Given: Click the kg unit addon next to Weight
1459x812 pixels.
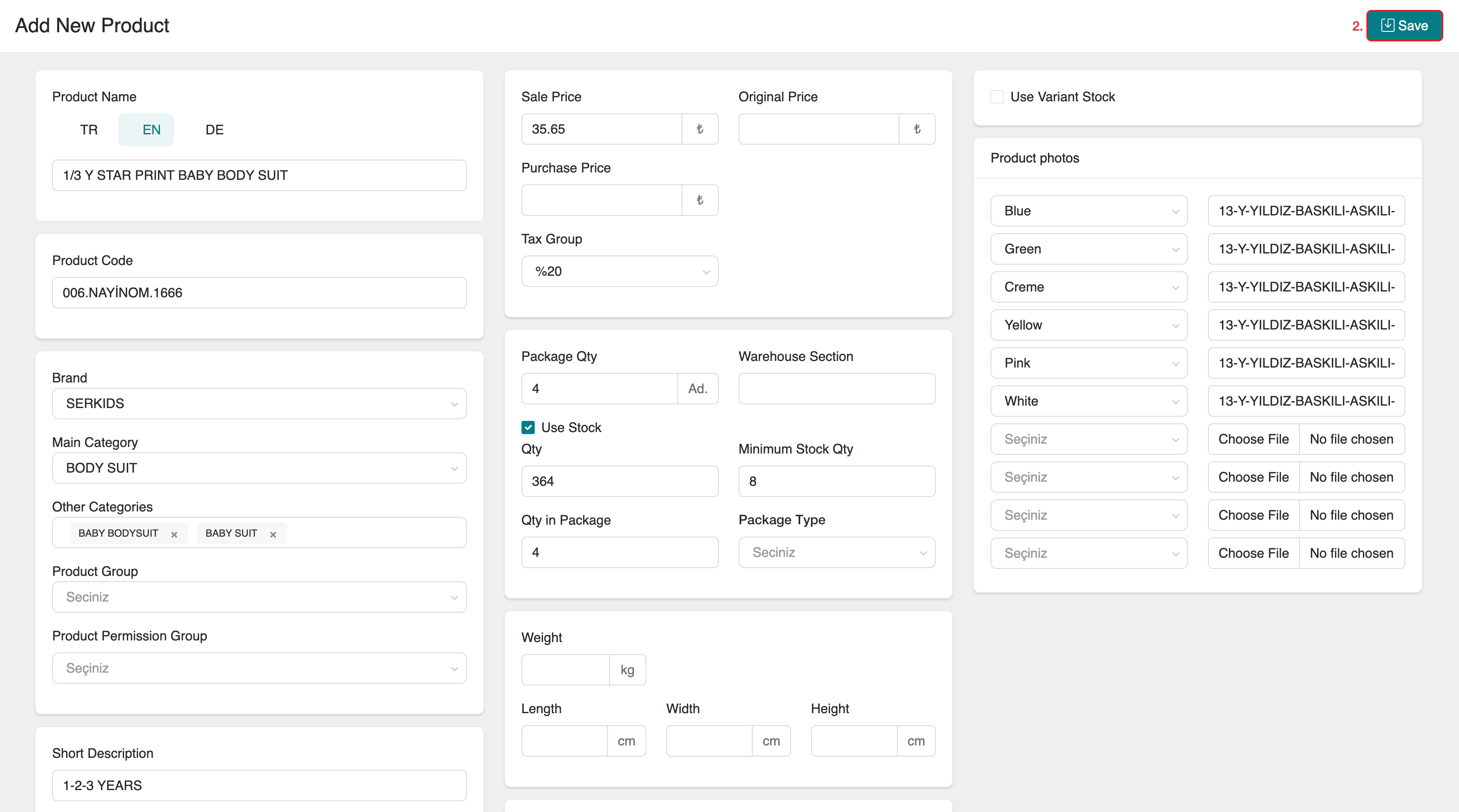Looking at the screenshot, I should tap(627, 670).
